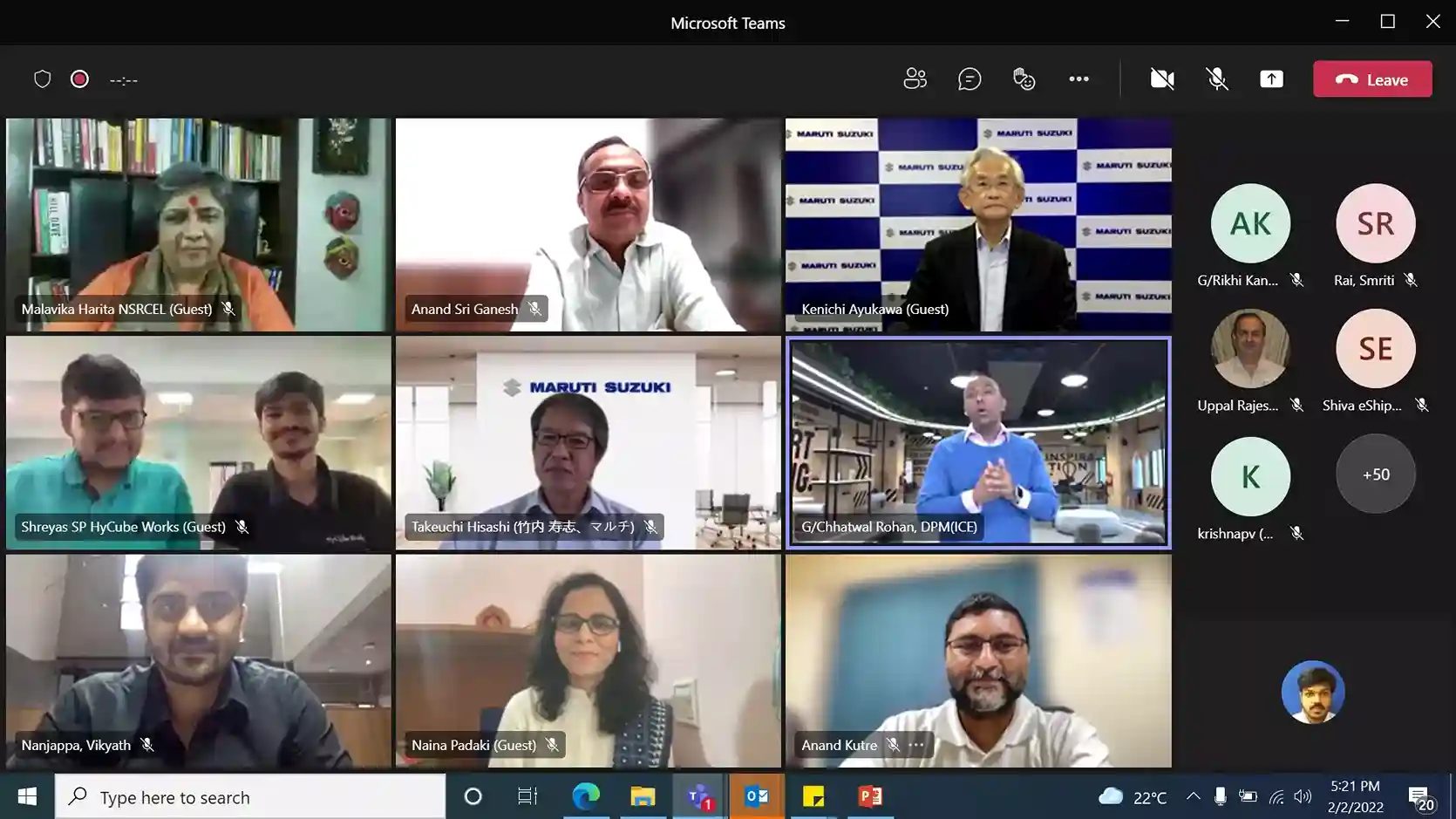The height and width of the screenshot is (819, 1456).
Task: Click the taskbar search box
Action: [250, 796]
